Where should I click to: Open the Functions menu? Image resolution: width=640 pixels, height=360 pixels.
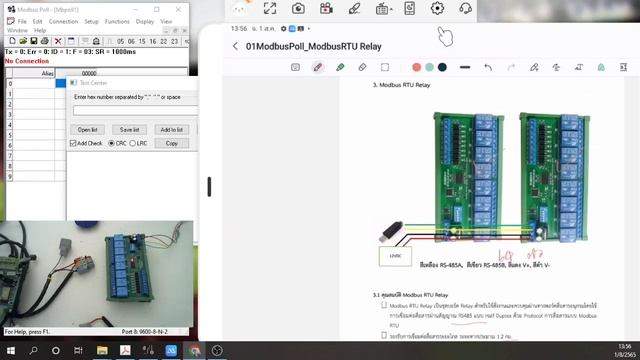coord(117,21)
